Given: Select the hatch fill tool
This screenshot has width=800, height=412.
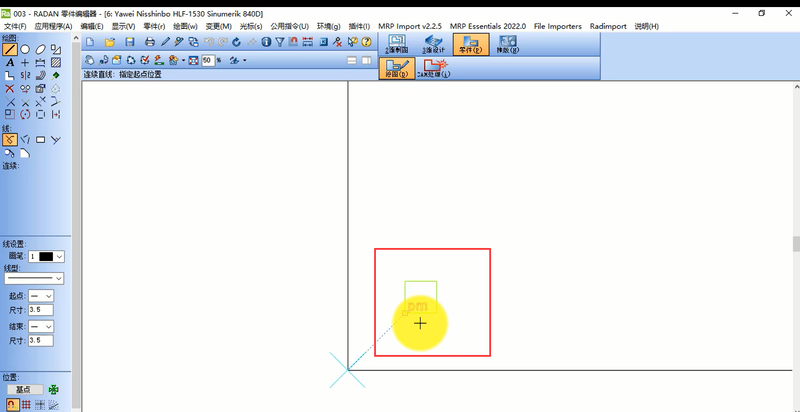Looking at the screenshot, I should click(x=56, y=63).
